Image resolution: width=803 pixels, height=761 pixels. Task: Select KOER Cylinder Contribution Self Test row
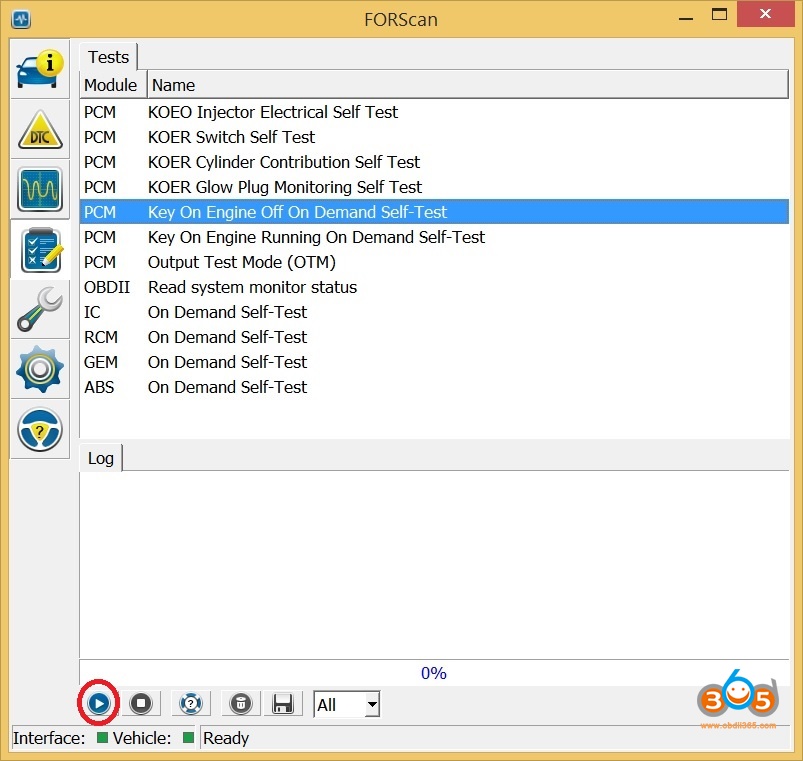[x=434, y=162]
